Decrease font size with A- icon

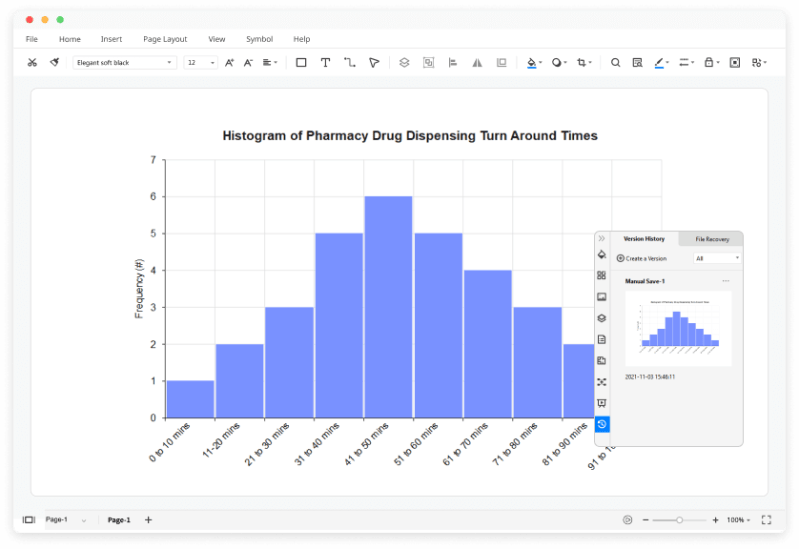click(x=248, y=62)
